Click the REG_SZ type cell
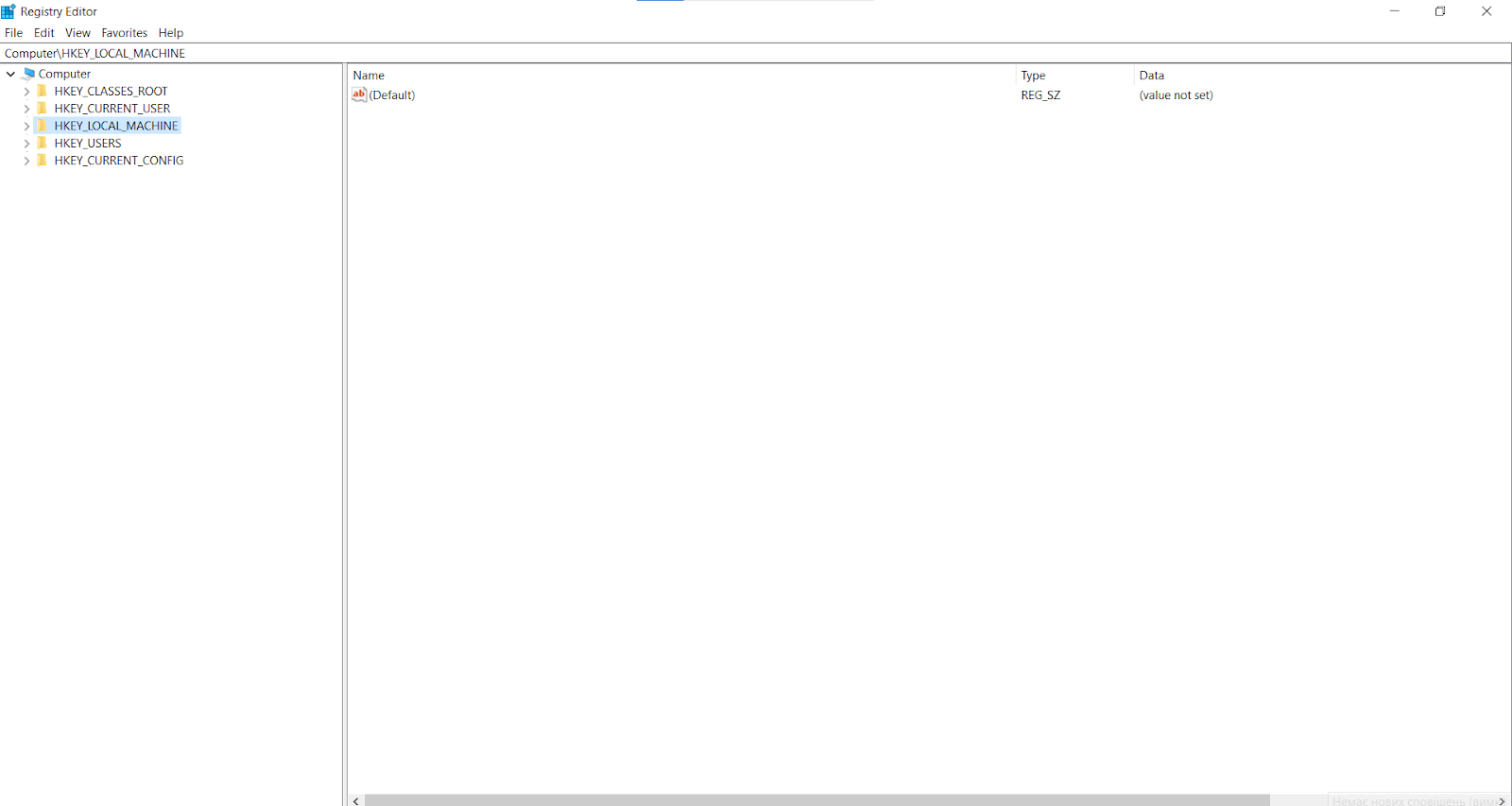 [1040, 95]
